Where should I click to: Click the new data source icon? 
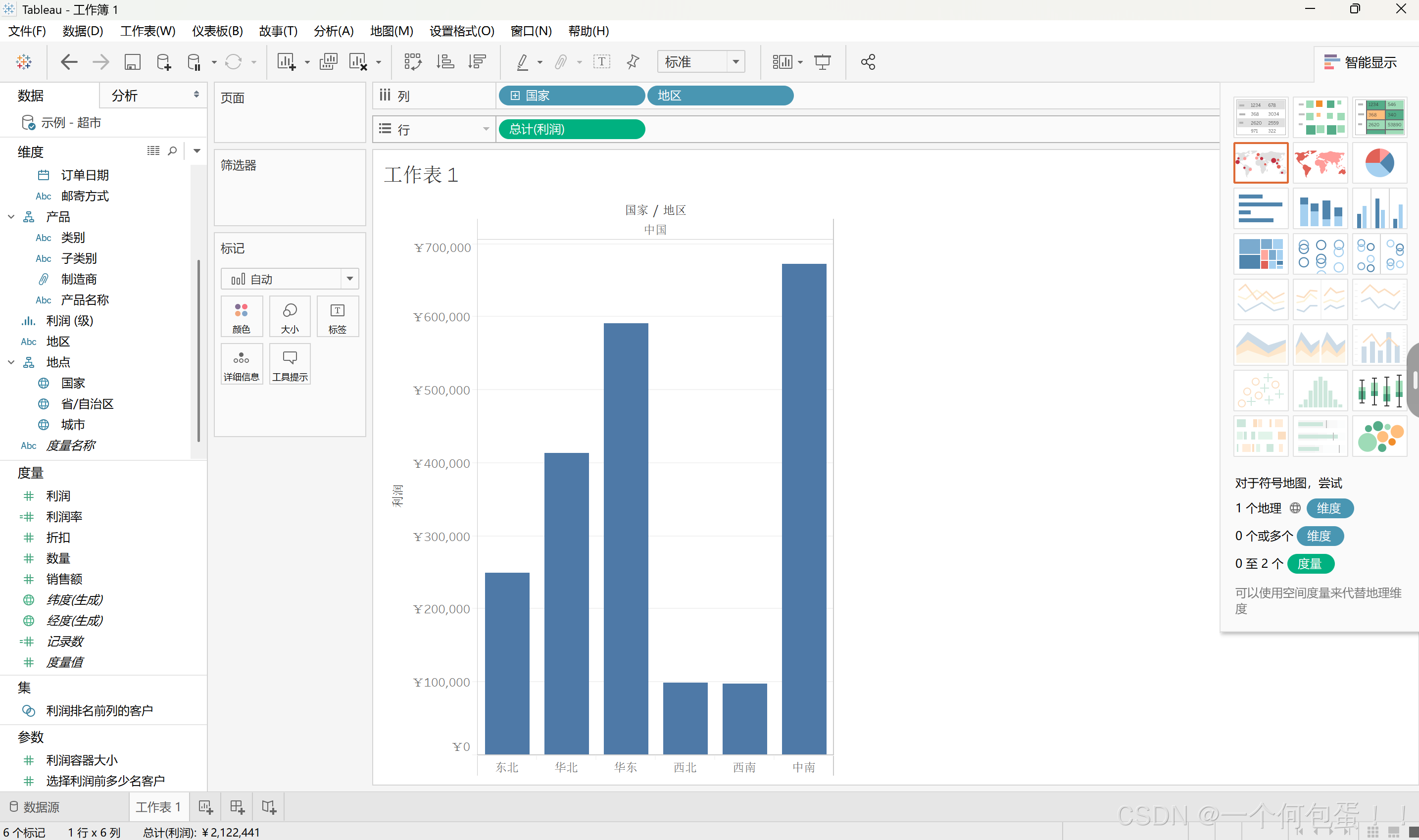pyautogui.click(x=163, y=62)
